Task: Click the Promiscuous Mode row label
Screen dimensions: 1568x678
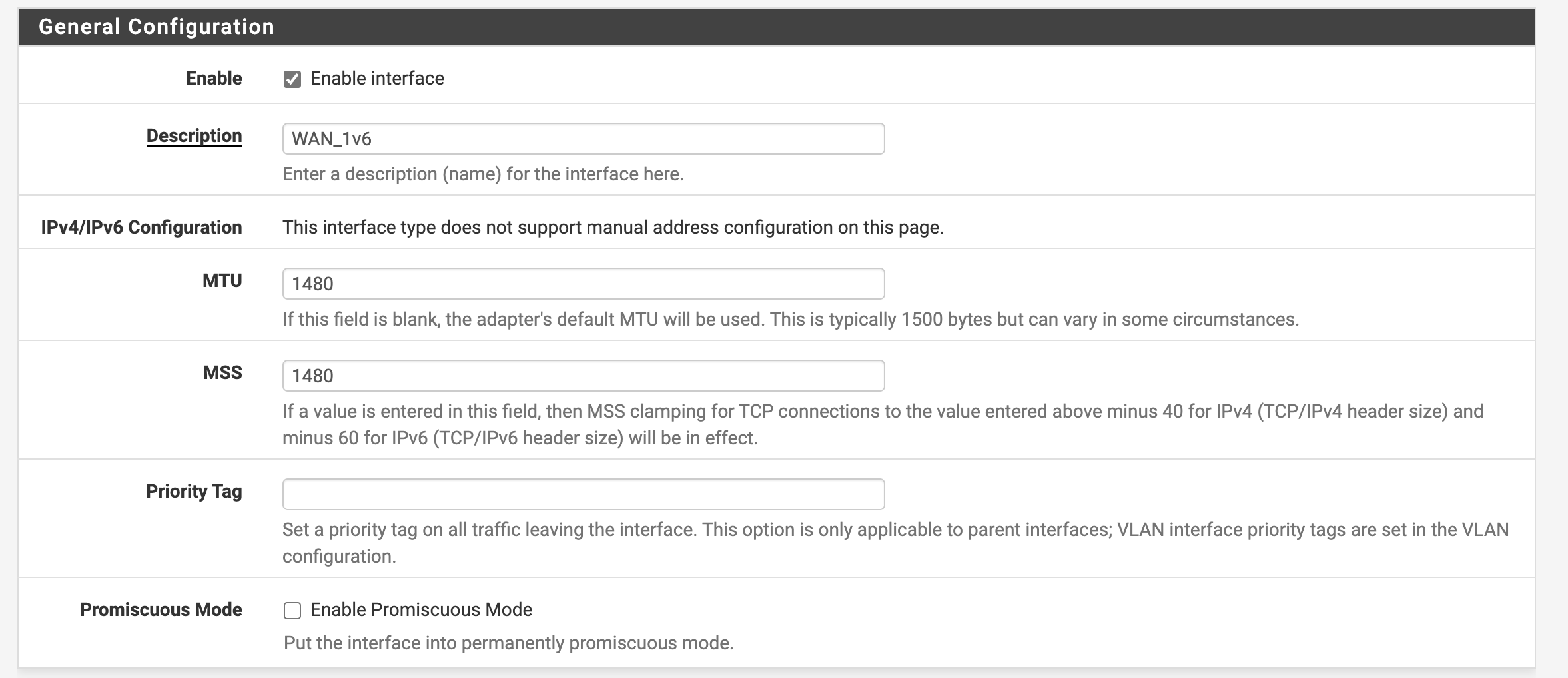Action: pos(161,610)
